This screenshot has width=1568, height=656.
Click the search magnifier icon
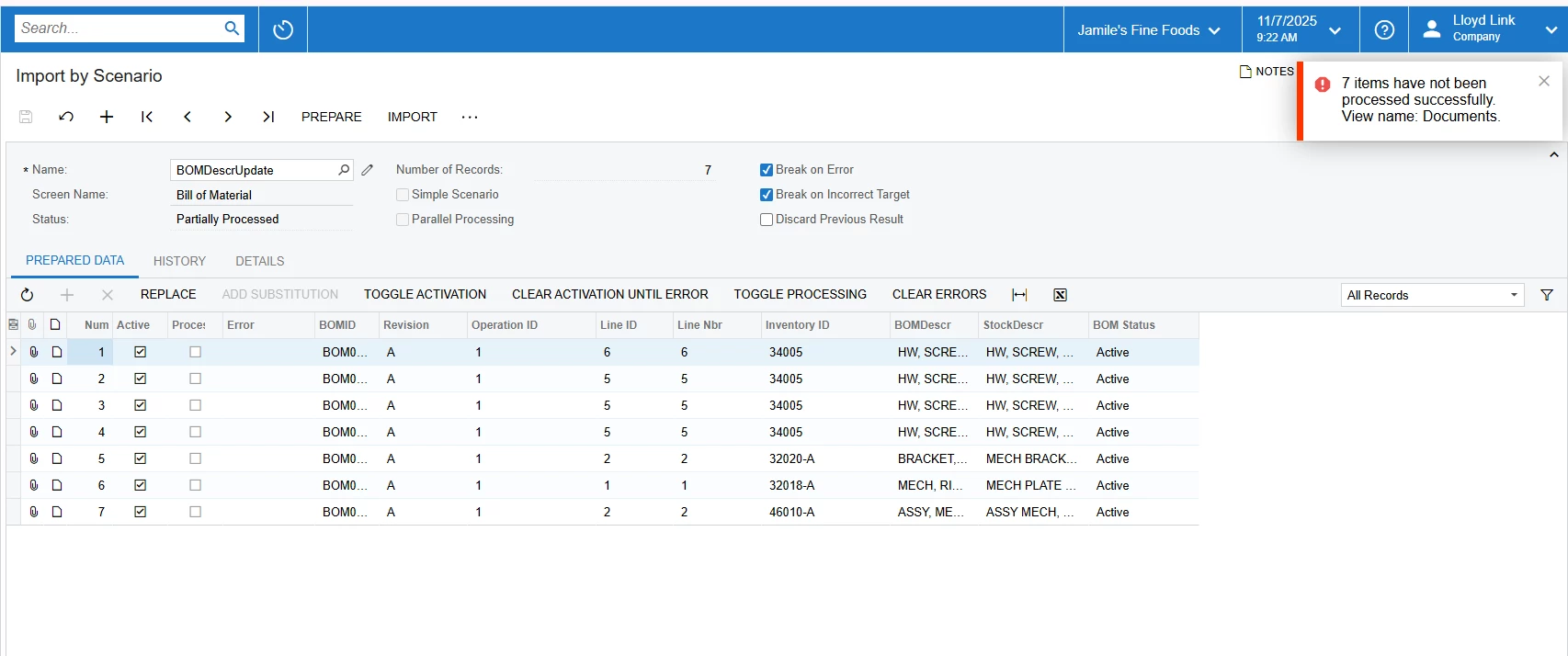coord(232,28)
